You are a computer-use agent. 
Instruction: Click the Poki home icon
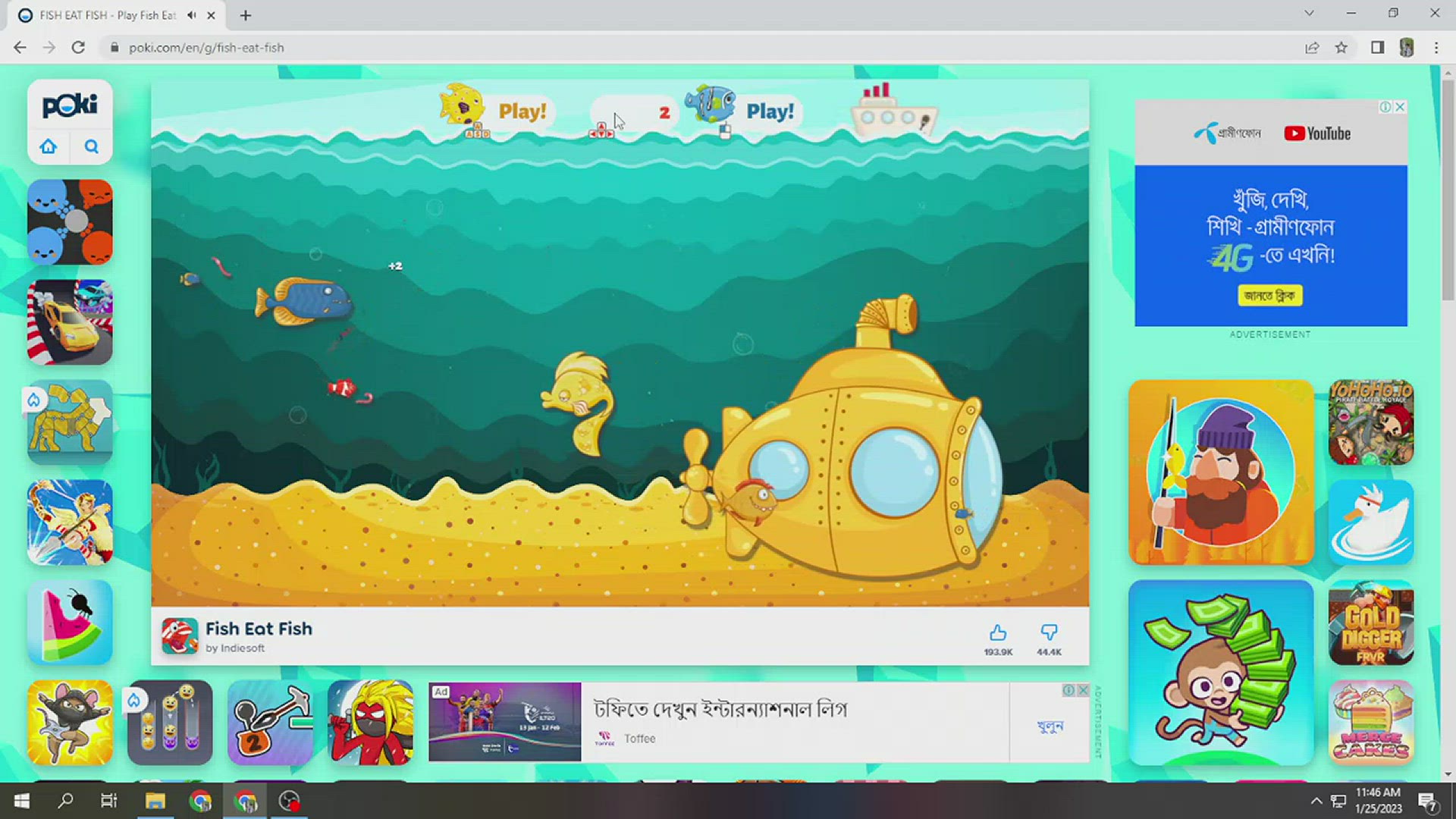49,146
